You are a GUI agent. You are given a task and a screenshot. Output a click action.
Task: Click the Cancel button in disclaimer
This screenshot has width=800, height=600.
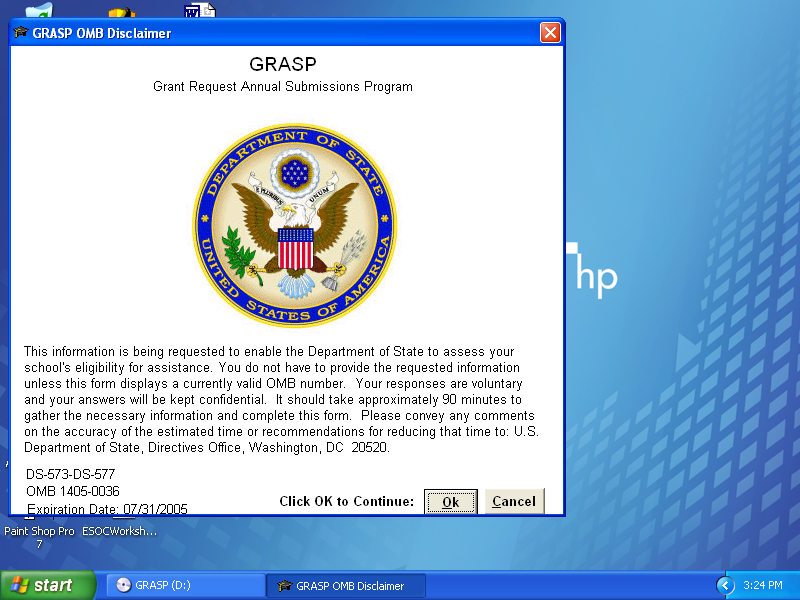(514, 502)
